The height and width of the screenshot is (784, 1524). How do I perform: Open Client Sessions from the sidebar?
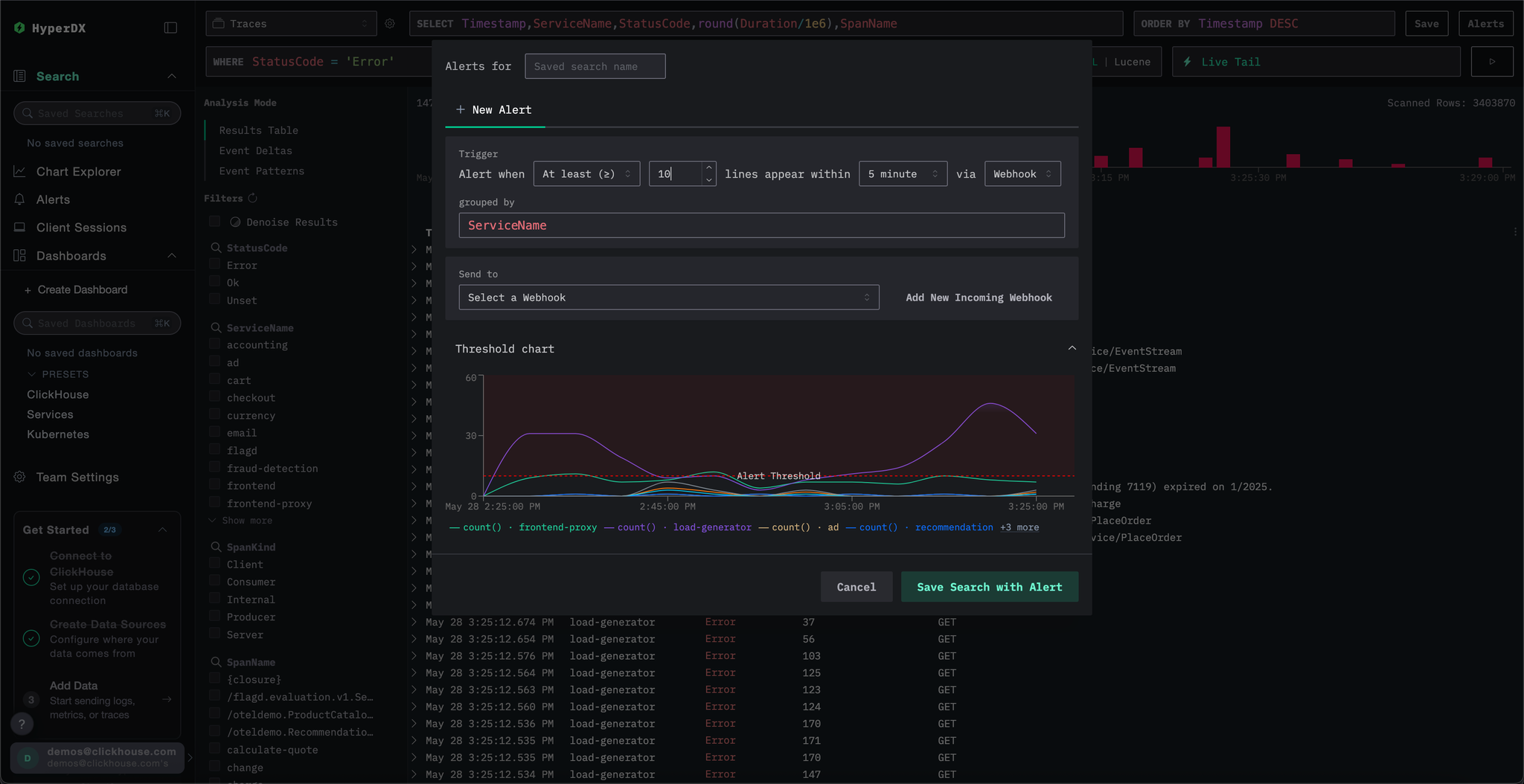coord(80,228)
